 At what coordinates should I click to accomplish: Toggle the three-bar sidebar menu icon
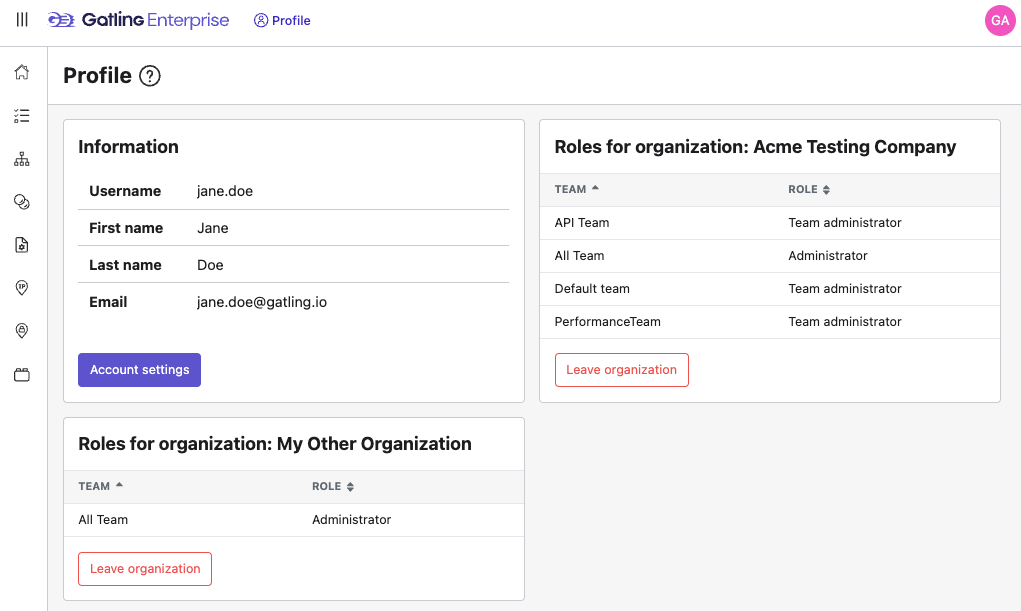click(x=22, y=20)
